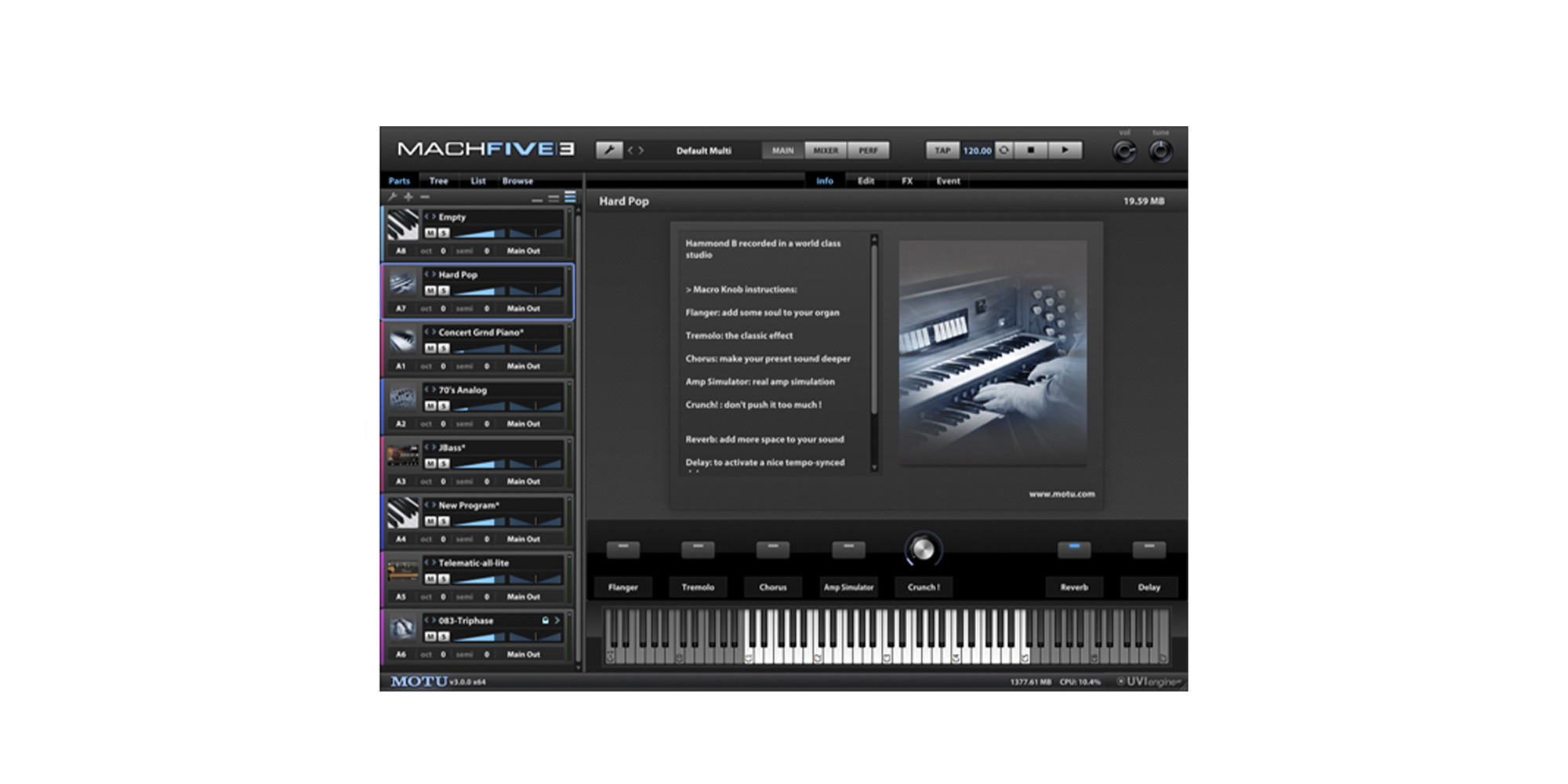Open the Browse tab
The width and height of the screenshot is (1568, 784).
pyautogui.click(x=517, y=180)
